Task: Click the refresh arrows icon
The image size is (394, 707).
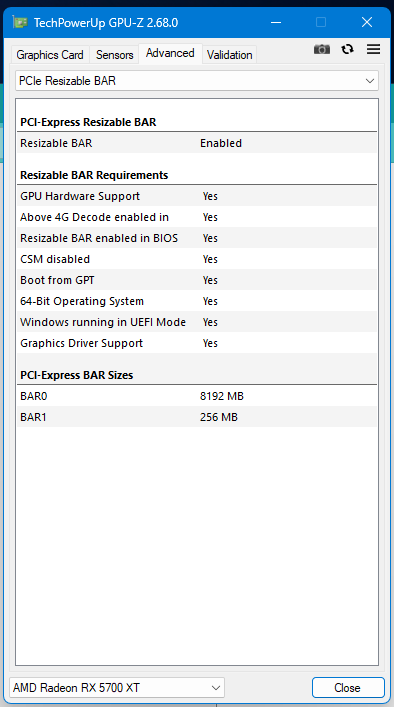Action: click(348, 49)
